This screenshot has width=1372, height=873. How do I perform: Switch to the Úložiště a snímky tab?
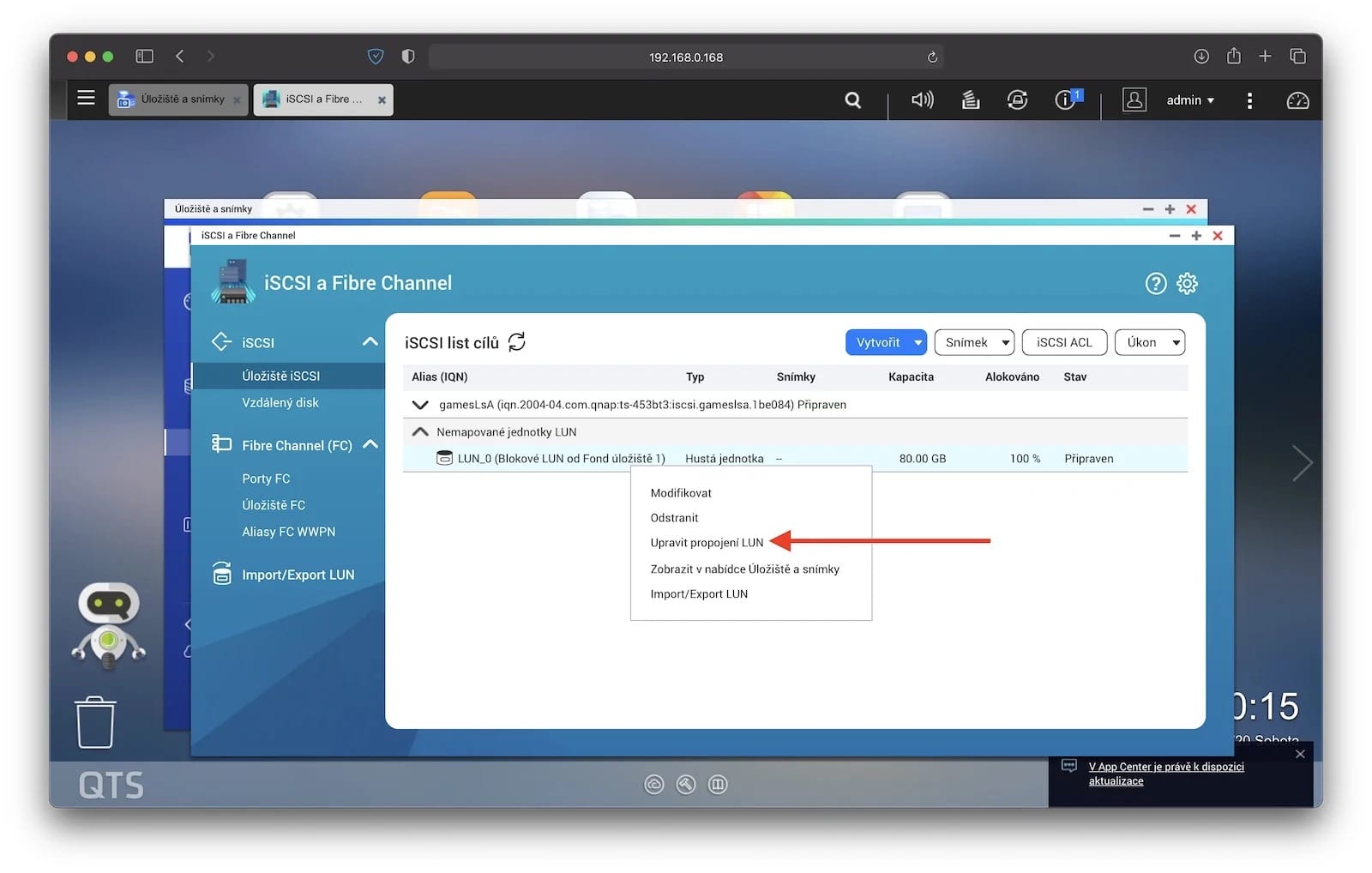click(178, 99)
